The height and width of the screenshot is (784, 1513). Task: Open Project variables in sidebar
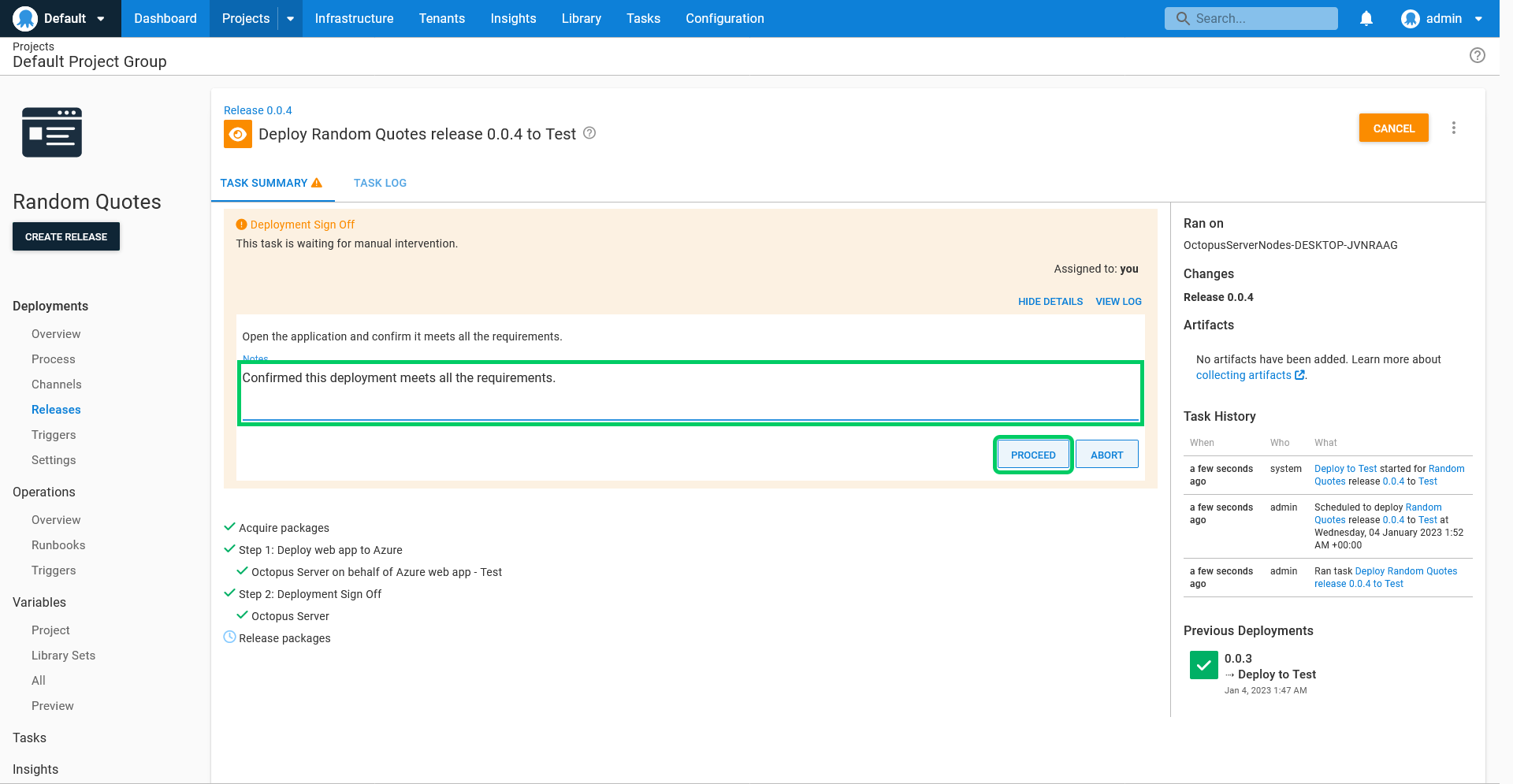(50, 630)
